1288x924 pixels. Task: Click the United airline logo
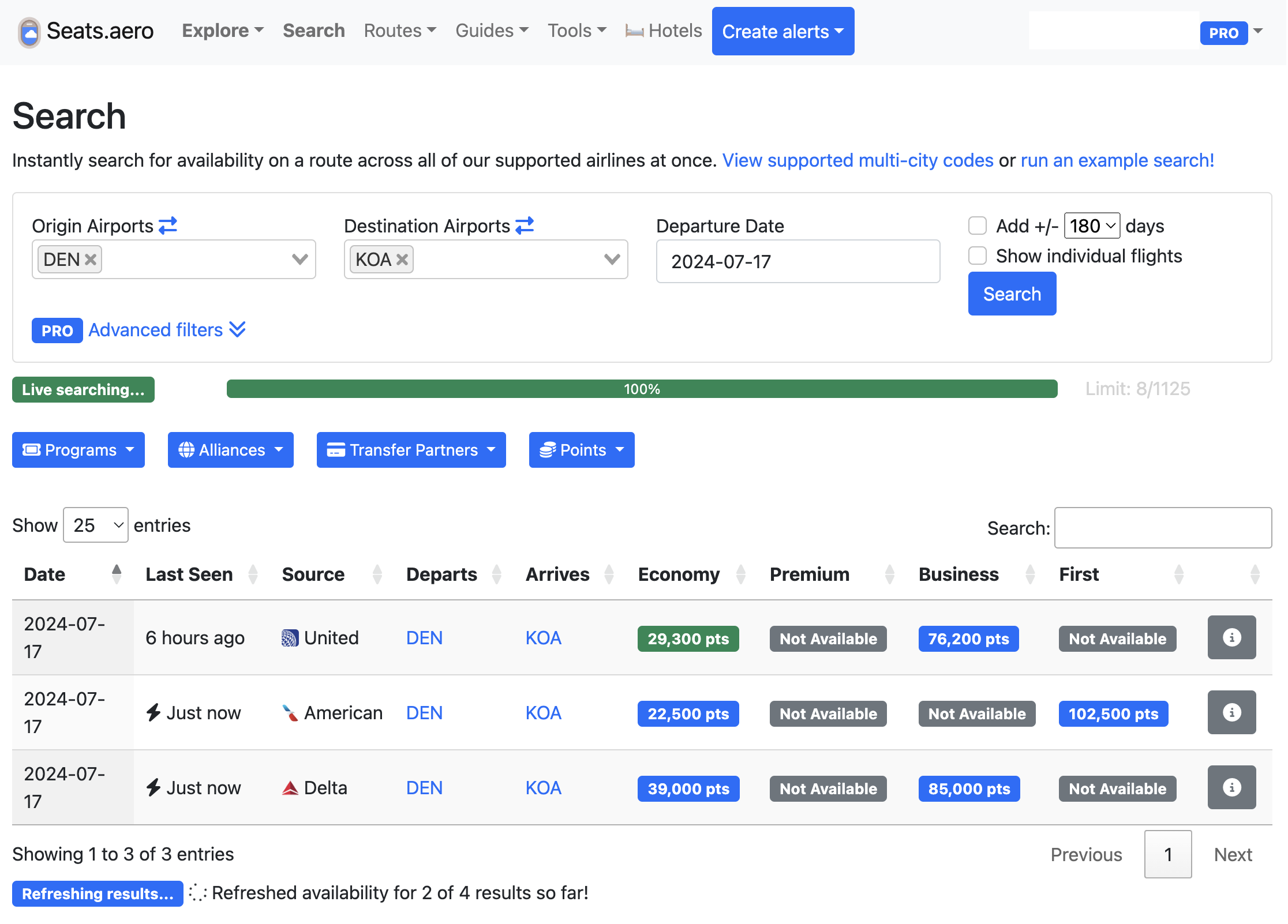coord(290,638)
